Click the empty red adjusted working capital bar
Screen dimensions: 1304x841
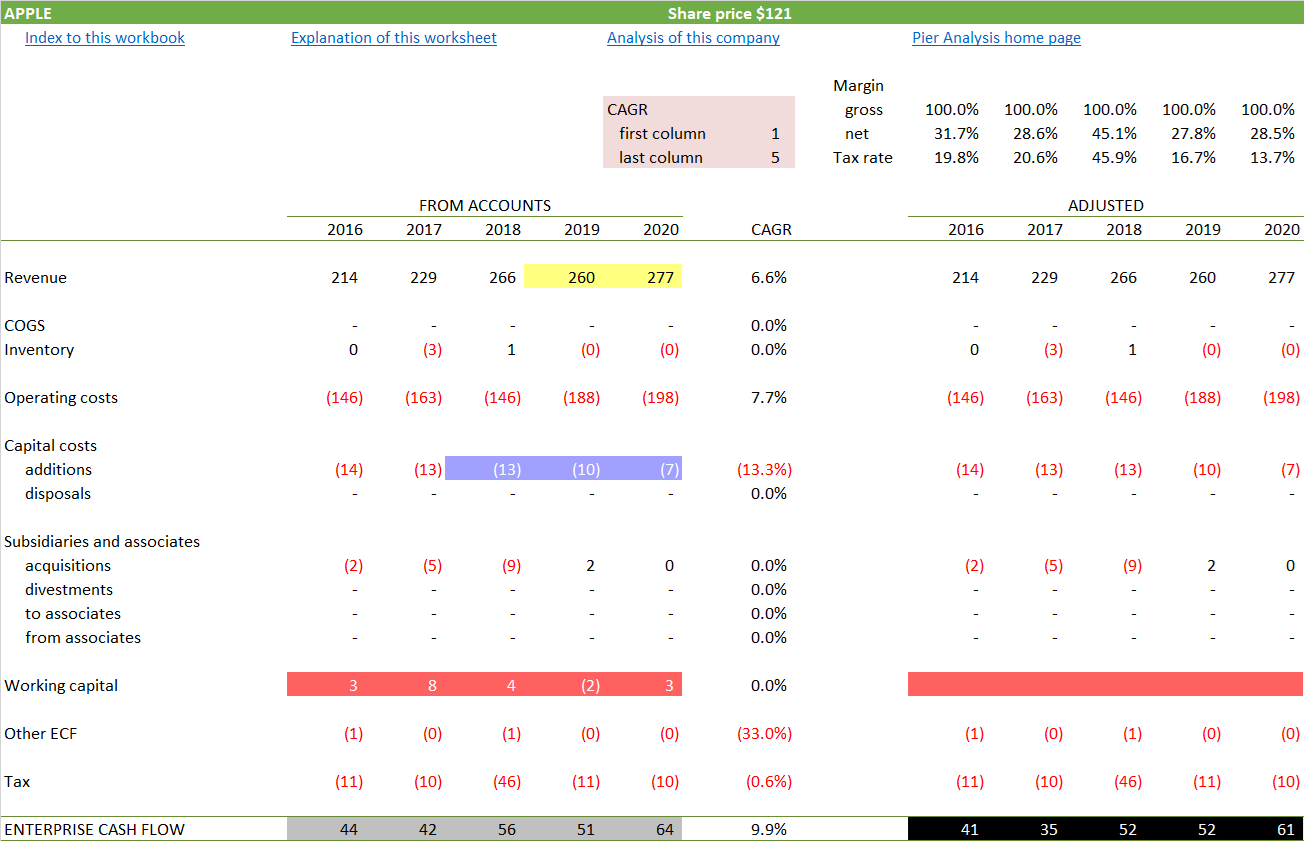1106,685
